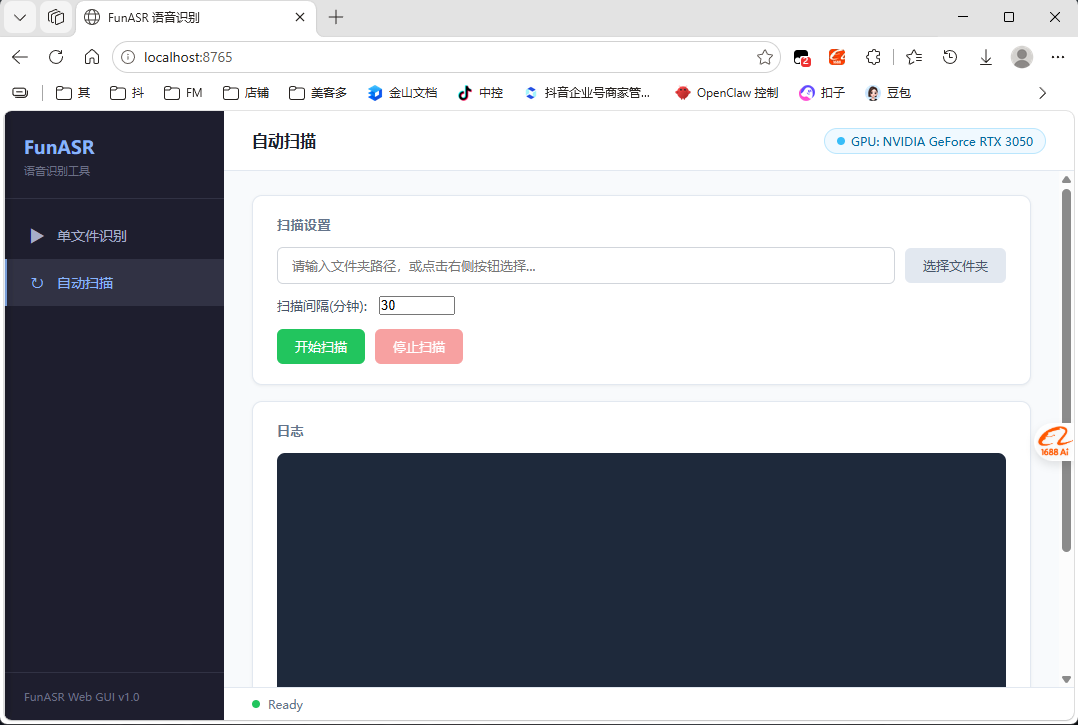Open the 店铺 bookmarks folder
The image size is (1078, 725).
[246, 93]
